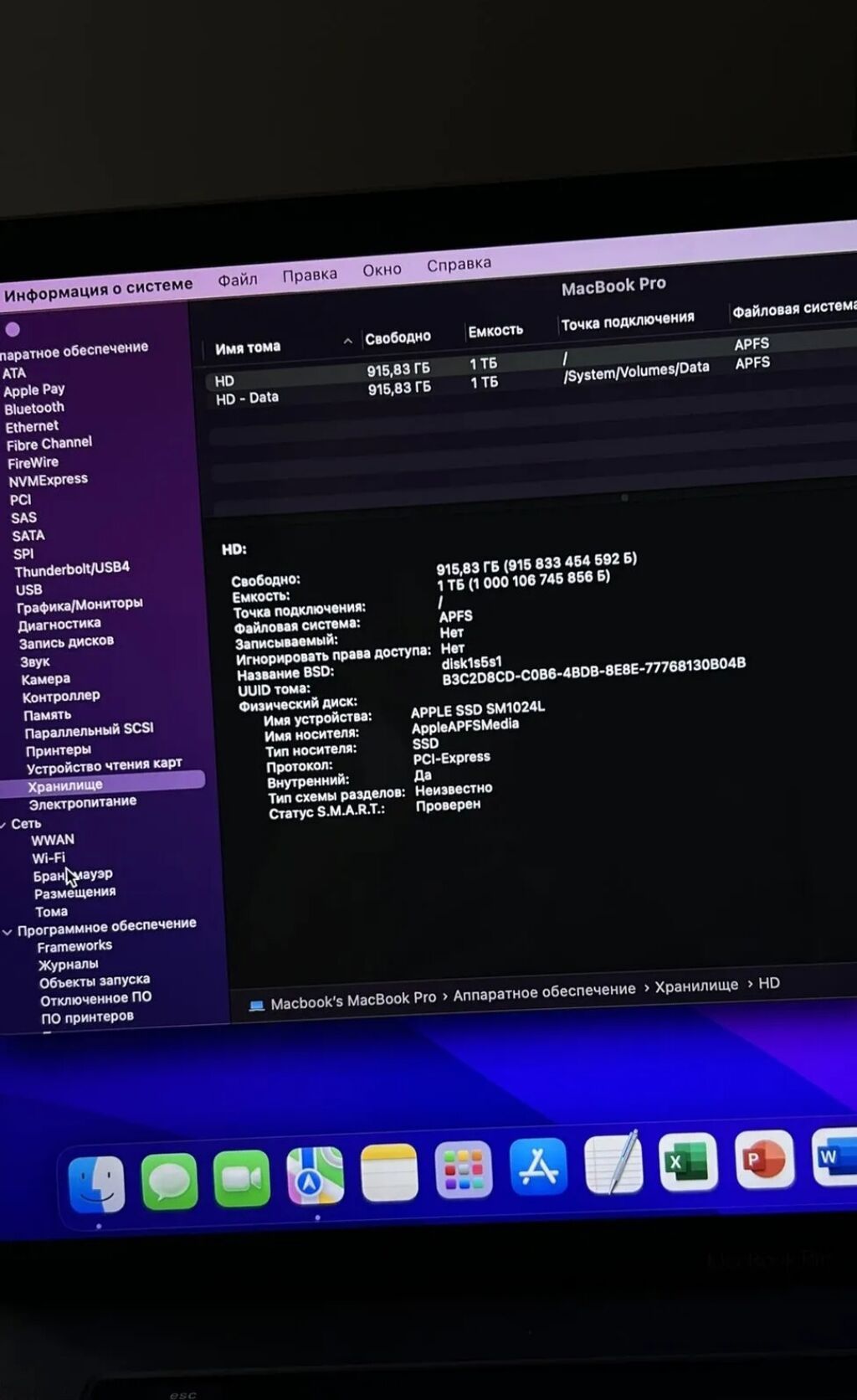Select Wi-Fi under Сеть
This screenshot has height=1400, width=857.
49,858
